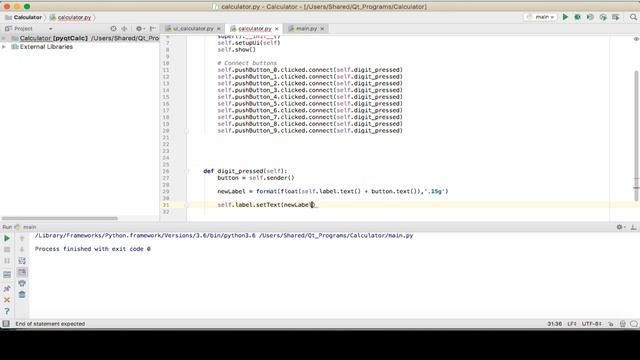
Task: Open help from Run panel question mark
Action: click(7, 311)
